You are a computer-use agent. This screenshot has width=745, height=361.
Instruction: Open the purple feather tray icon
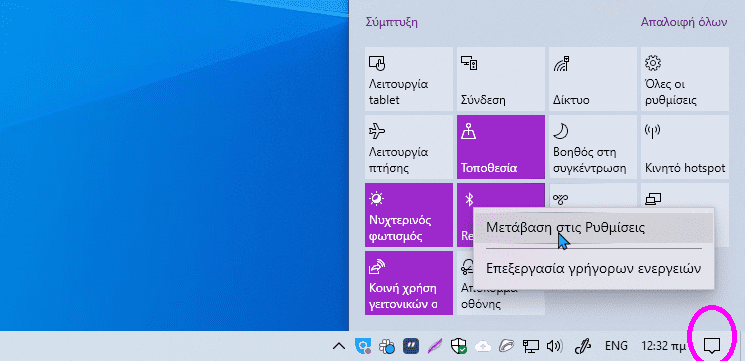pyautogui.click(x=434, y=346)
